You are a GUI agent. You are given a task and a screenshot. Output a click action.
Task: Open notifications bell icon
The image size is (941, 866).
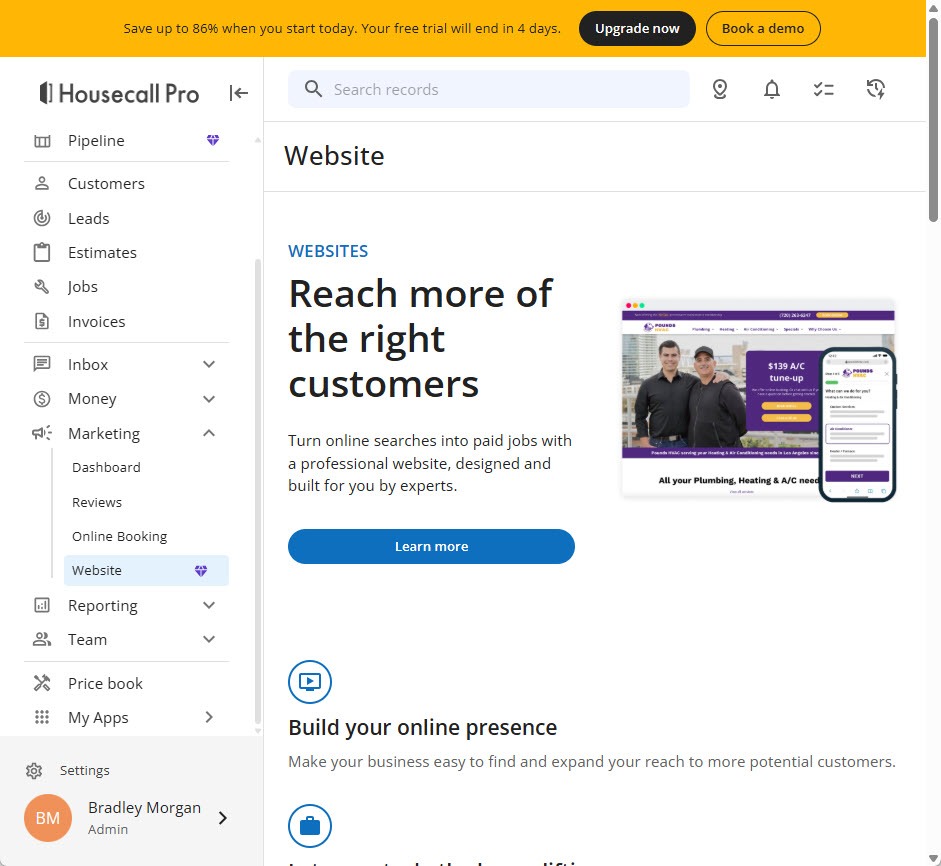771,89
